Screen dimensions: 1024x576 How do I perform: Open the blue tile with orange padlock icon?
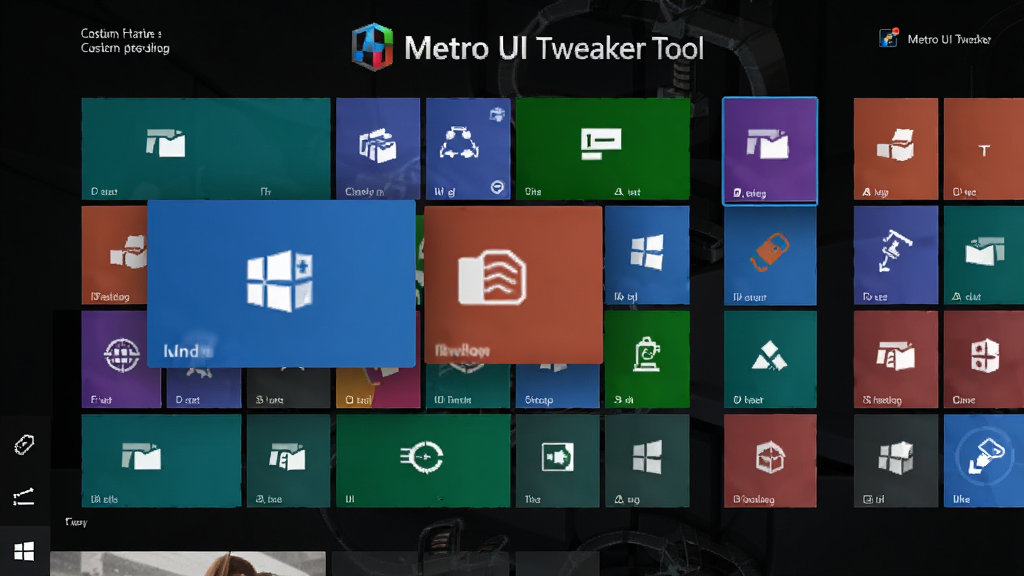(770, 255)
